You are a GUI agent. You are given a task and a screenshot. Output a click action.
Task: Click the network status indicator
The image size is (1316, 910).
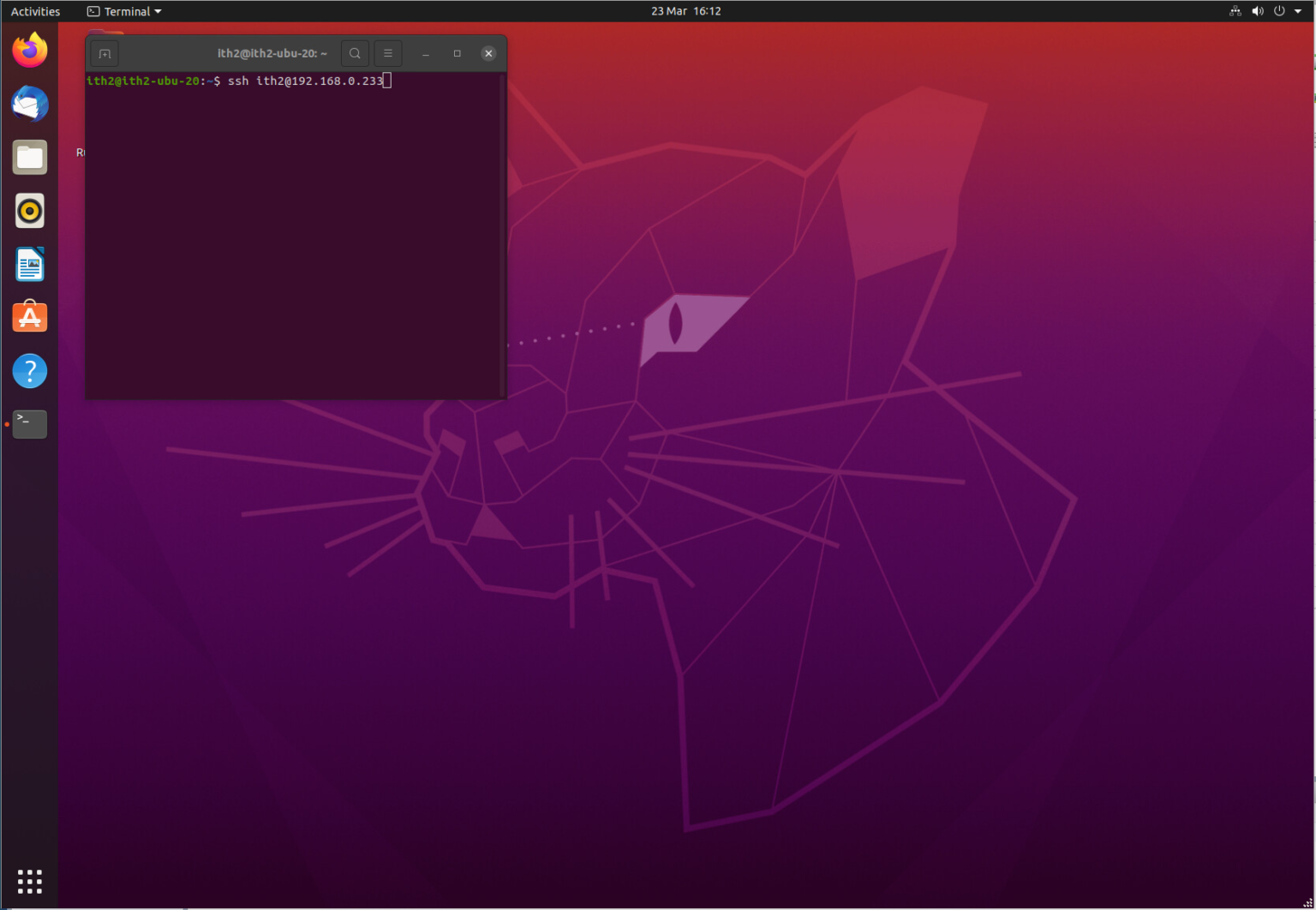click(x=1235, y=11)
